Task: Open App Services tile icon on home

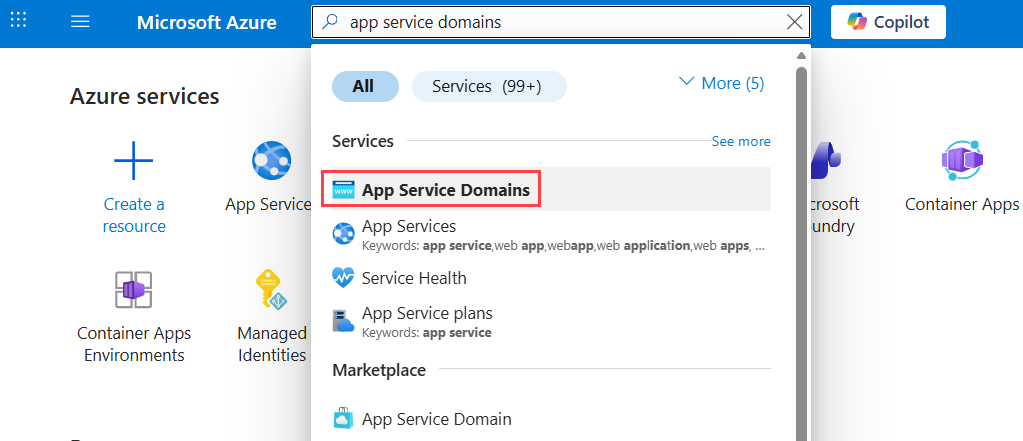Action: [271, 160]
